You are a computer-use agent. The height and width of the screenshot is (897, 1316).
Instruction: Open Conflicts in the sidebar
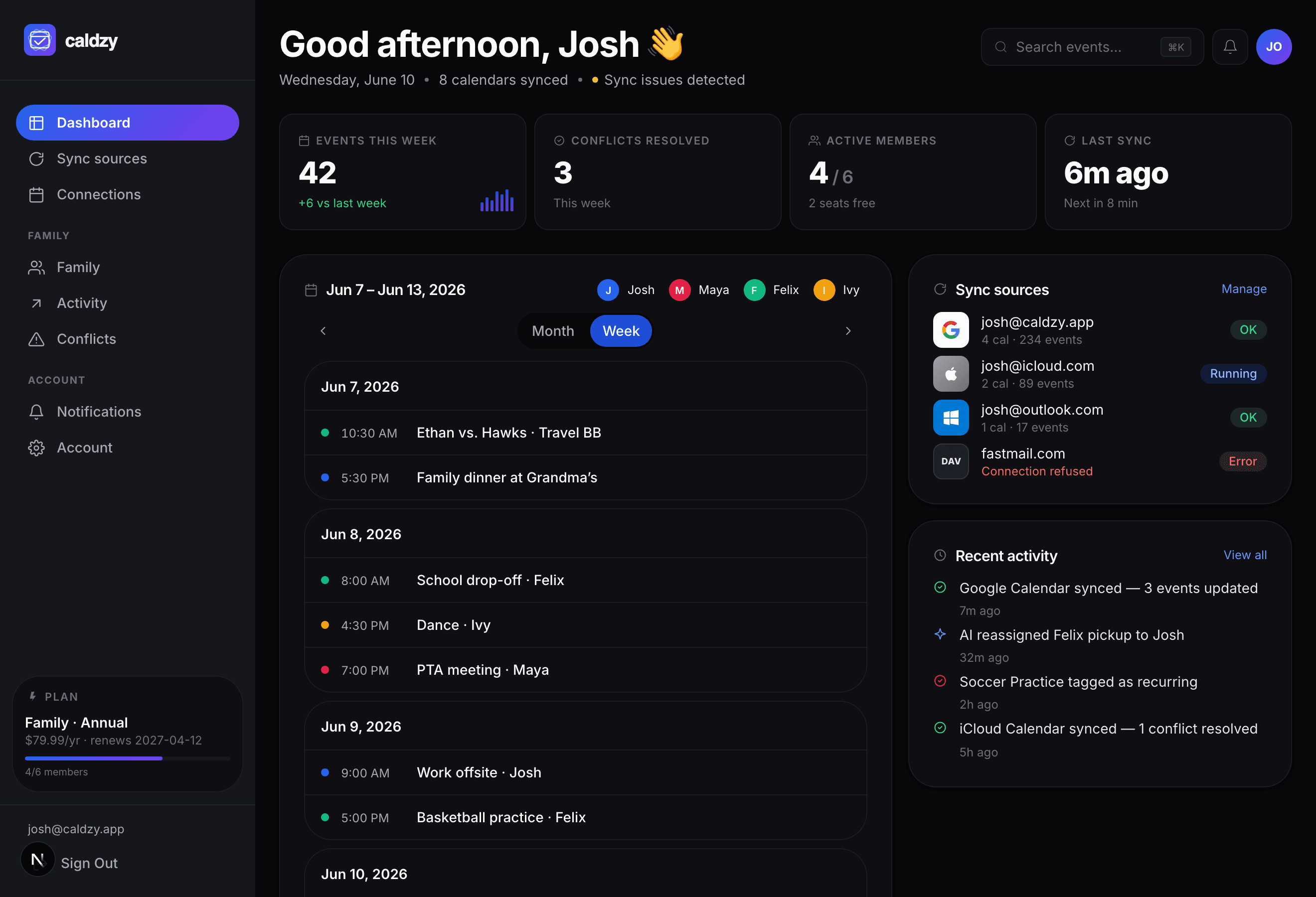128,339
